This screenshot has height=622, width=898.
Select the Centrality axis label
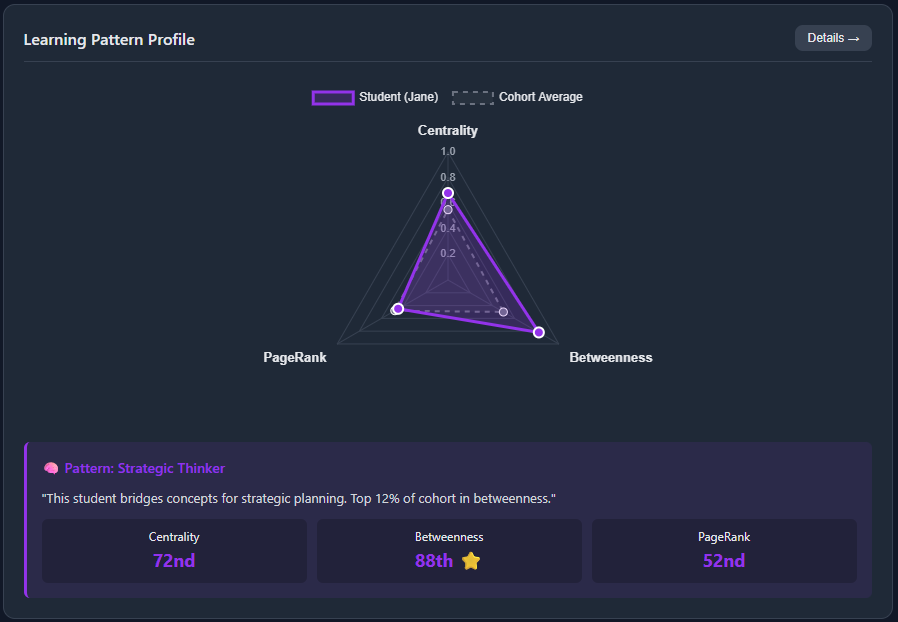[447, 130]
